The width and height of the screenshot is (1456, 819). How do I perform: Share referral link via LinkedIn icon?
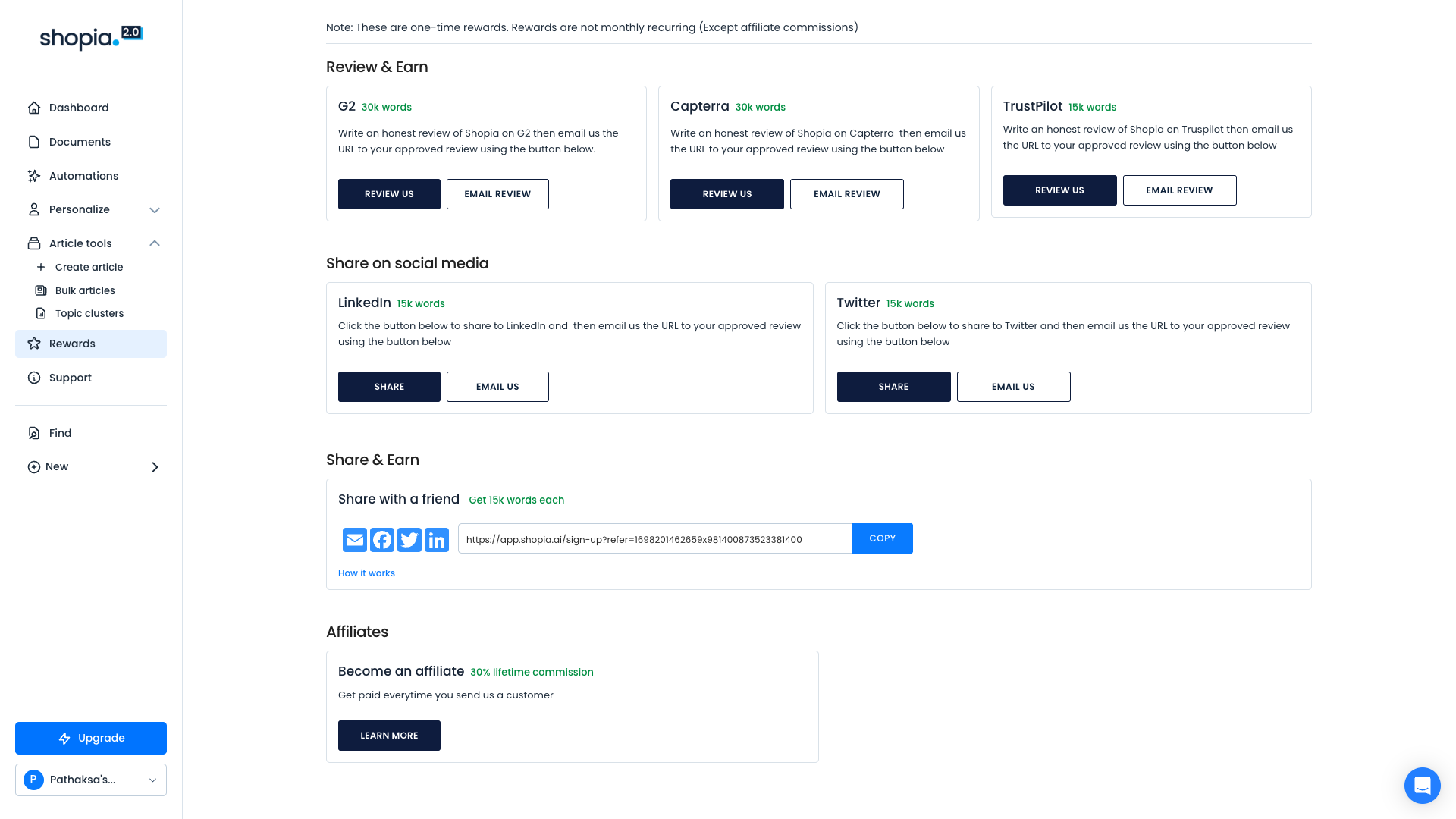(x=437, y=539)
